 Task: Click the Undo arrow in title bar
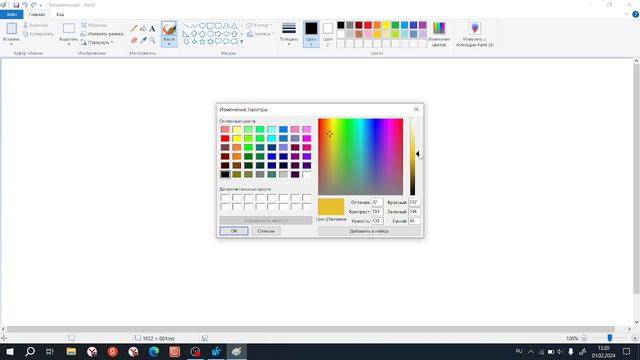tap(25, 5)
